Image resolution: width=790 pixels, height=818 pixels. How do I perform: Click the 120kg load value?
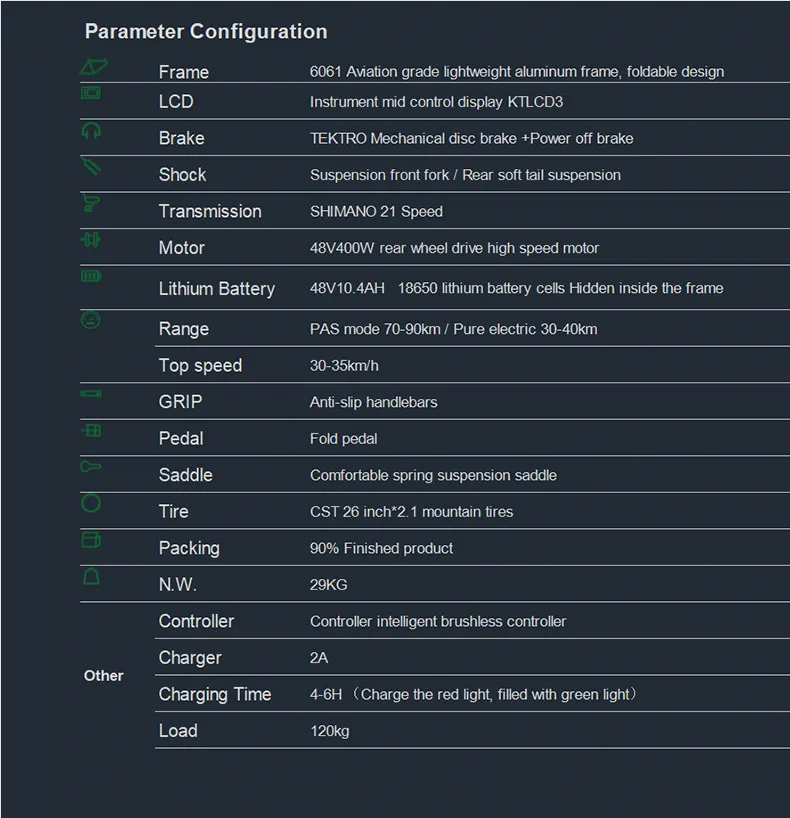(x=330, y=731)
